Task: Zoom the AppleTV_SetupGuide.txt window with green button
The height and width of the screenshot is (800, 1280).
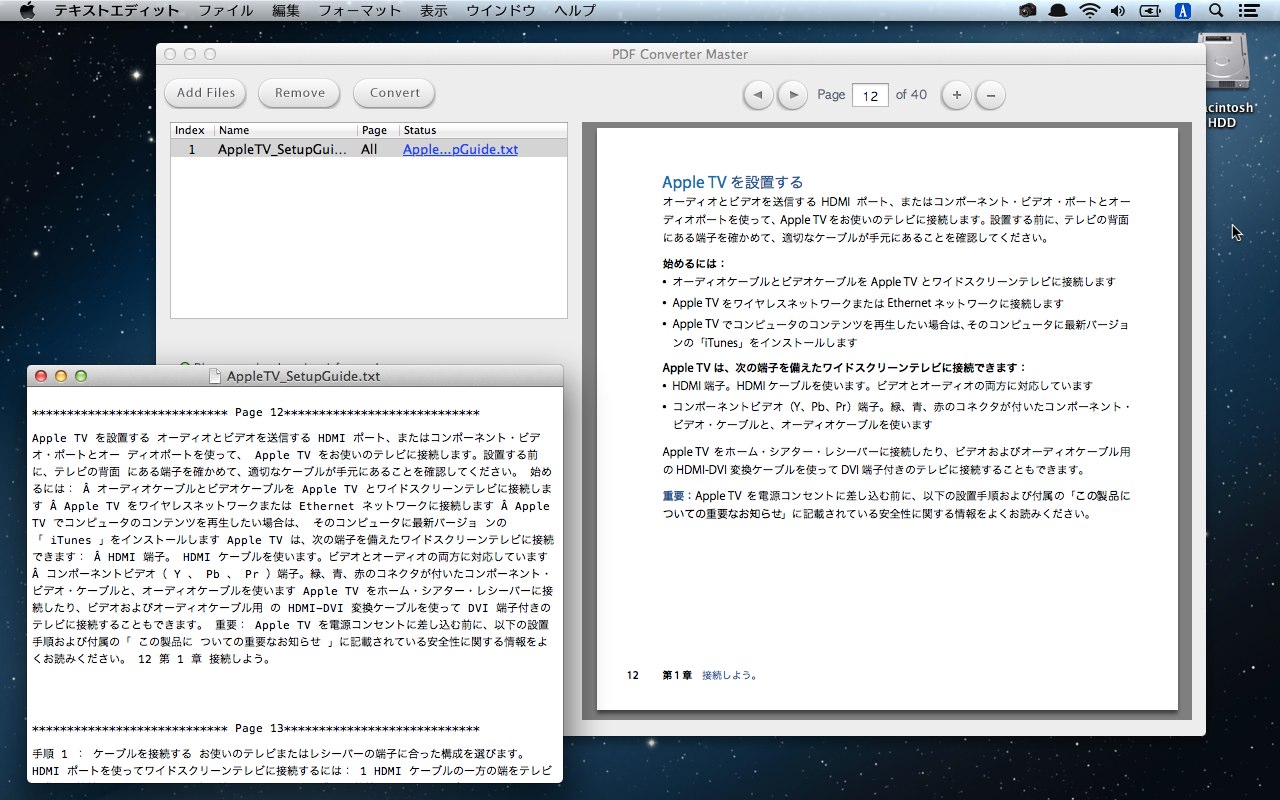Action: (81, 376)
